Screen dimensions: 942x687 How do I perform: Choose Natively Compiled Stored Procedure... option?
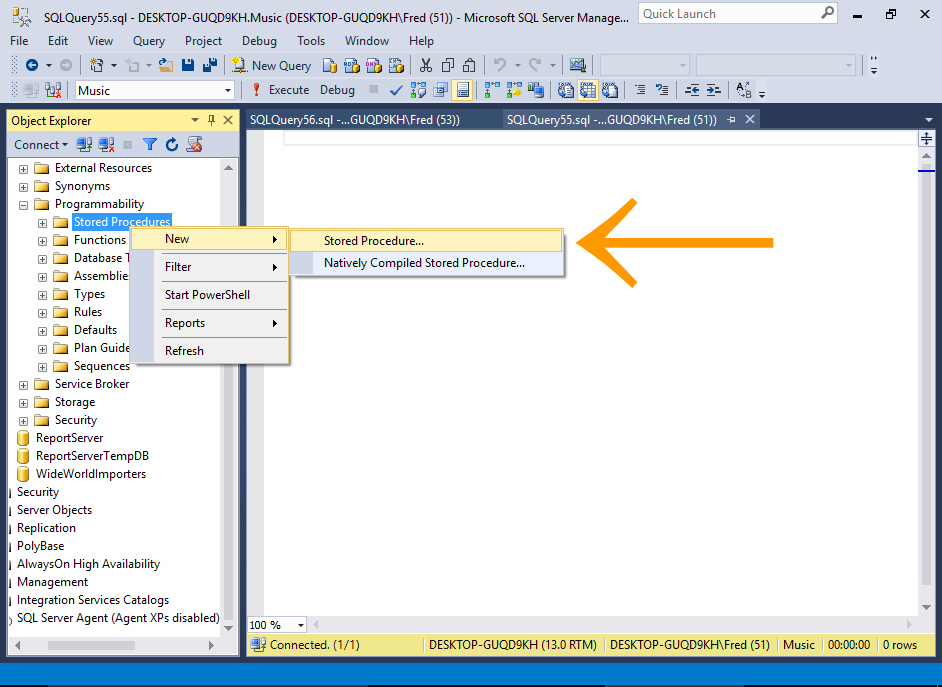tap(426, 263)
